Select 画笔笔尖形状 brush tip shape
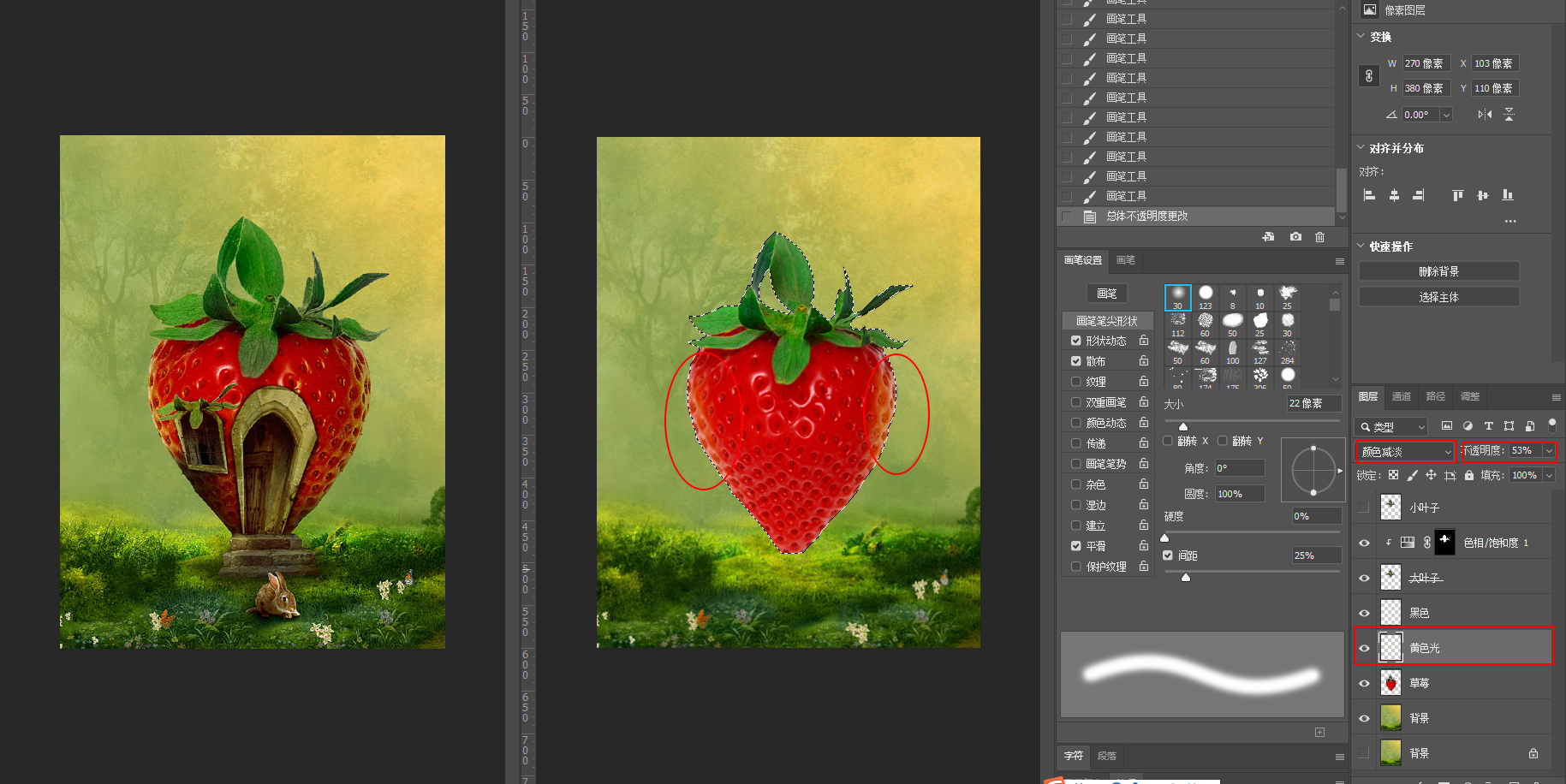Image resolution: width=1566 pixels, height=784 pixels. [1107, 321]
